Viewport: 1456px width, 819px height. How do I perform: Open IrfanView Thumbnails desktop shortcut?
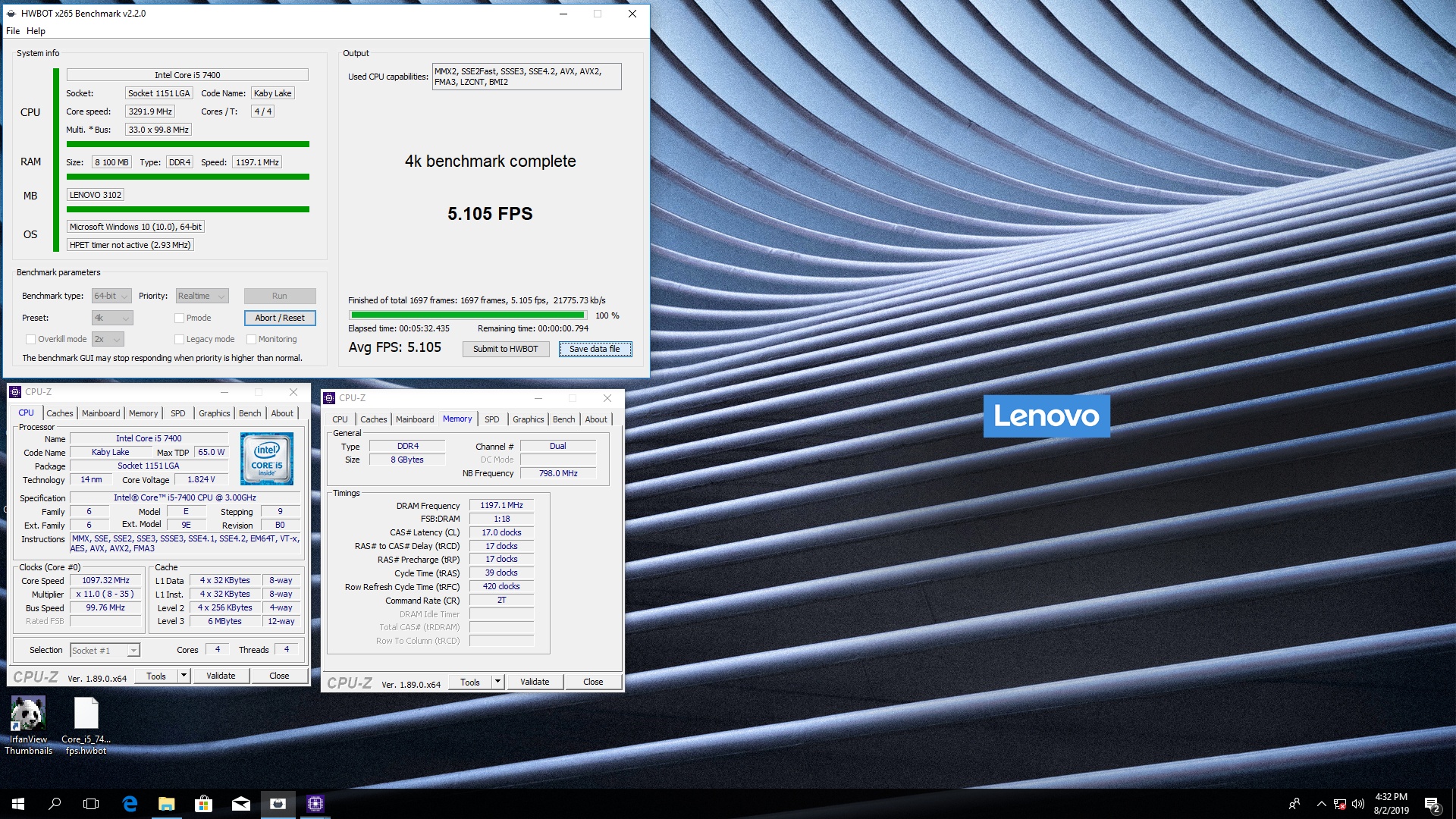pyautogui.click(x=28, y=726)
